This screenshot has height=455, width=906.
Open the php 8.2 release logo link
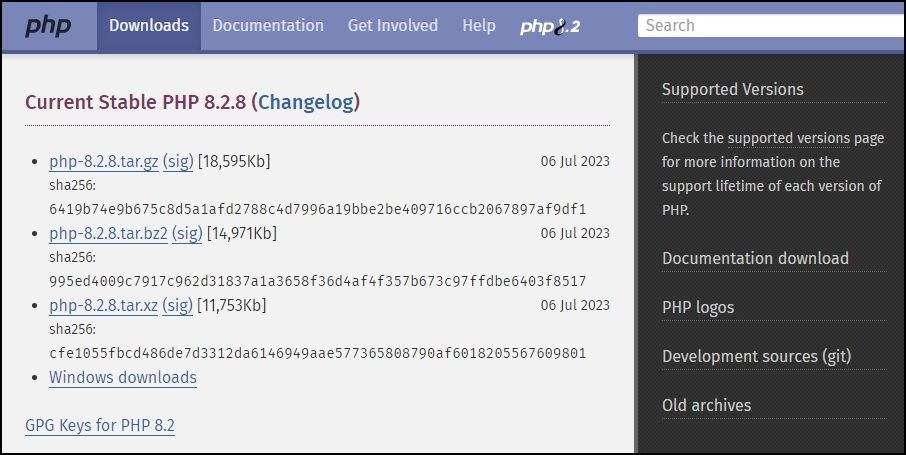click(549, 26)
